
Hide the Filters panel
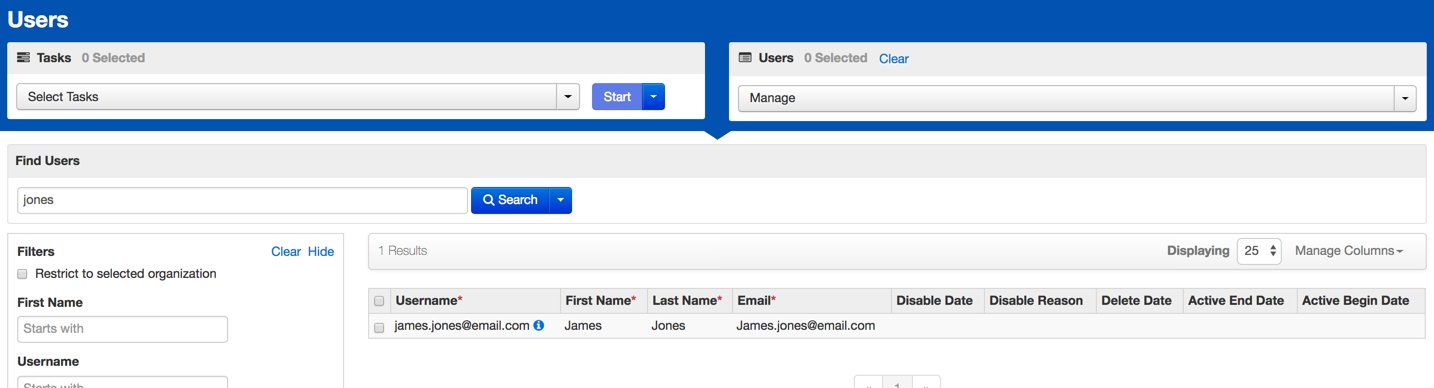(x=321, y=252)
